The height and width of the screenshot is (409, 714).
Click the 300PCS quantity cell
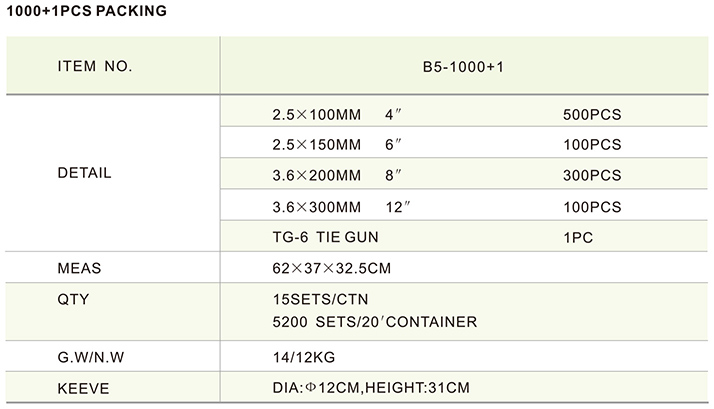[592, 176]
